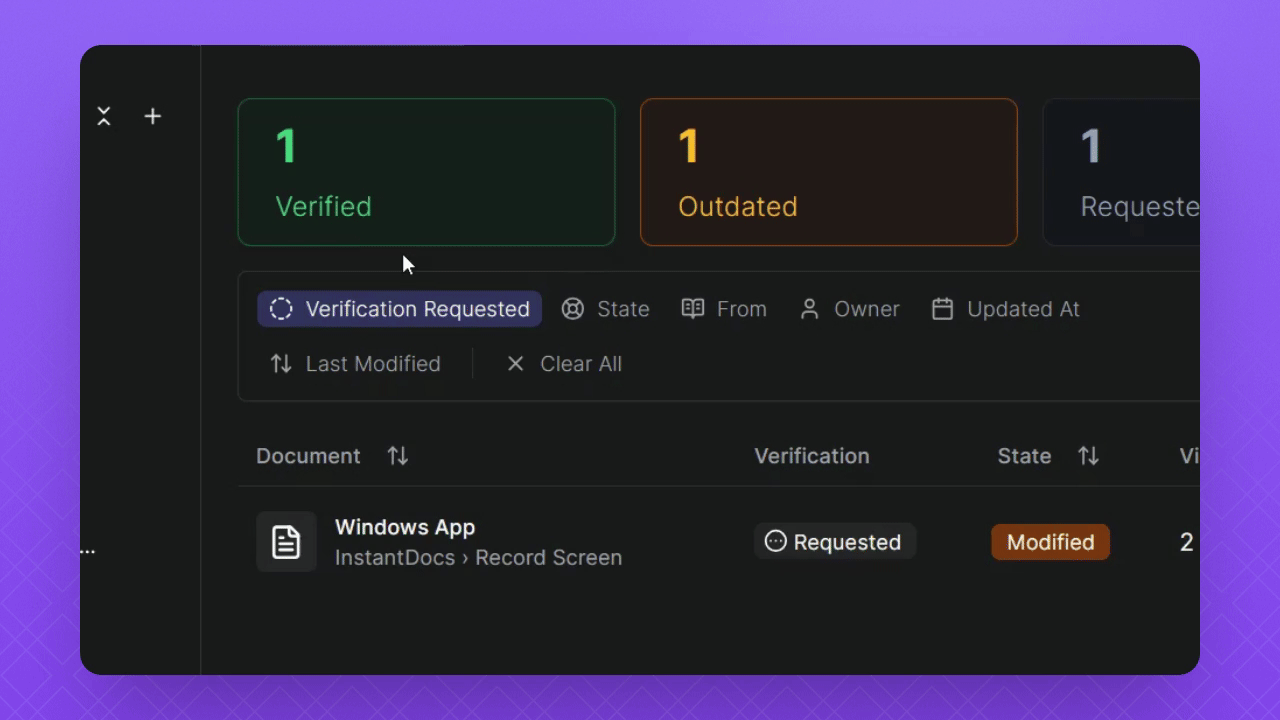Open the Last Modified sort dropdown
Viewport: 1280px width, 720px height.
[356, 364]
